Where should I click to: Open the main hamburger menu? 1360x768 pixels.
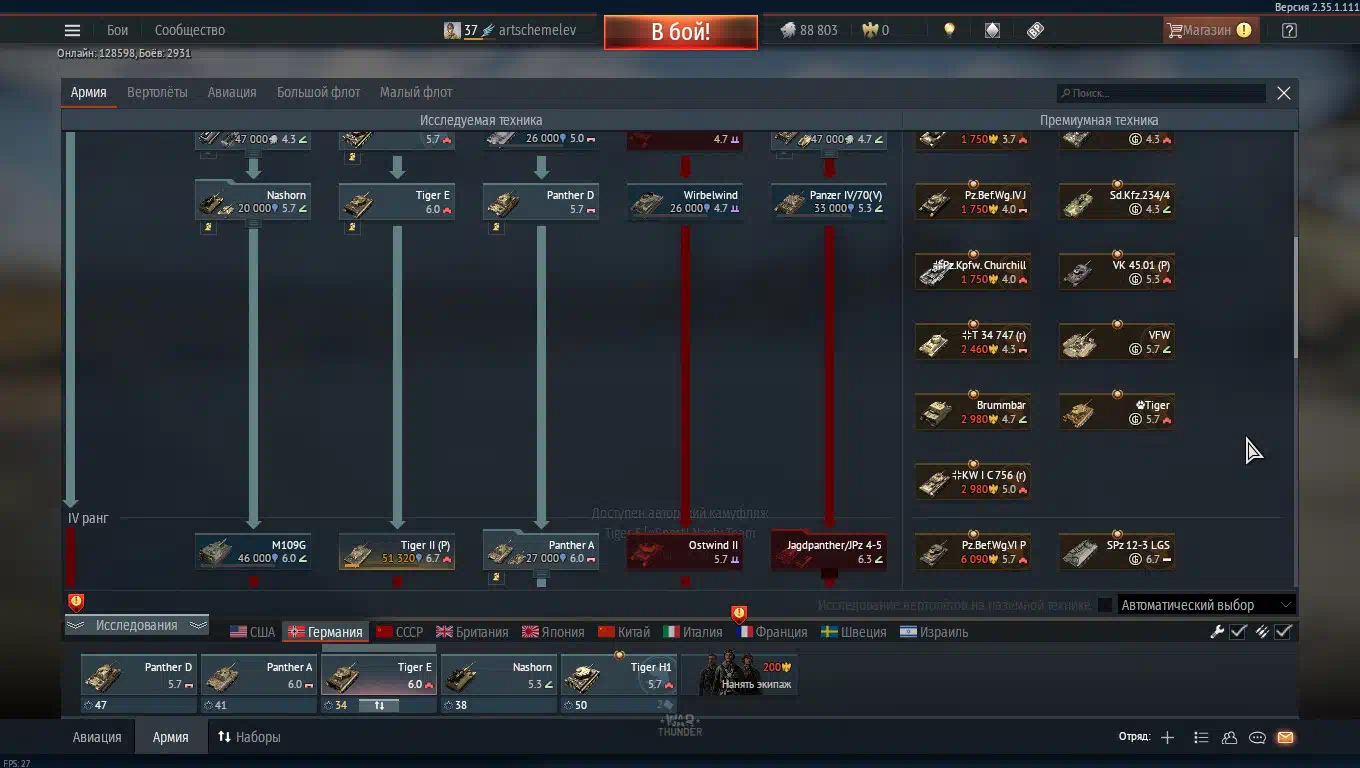click(x=72, y=30)
